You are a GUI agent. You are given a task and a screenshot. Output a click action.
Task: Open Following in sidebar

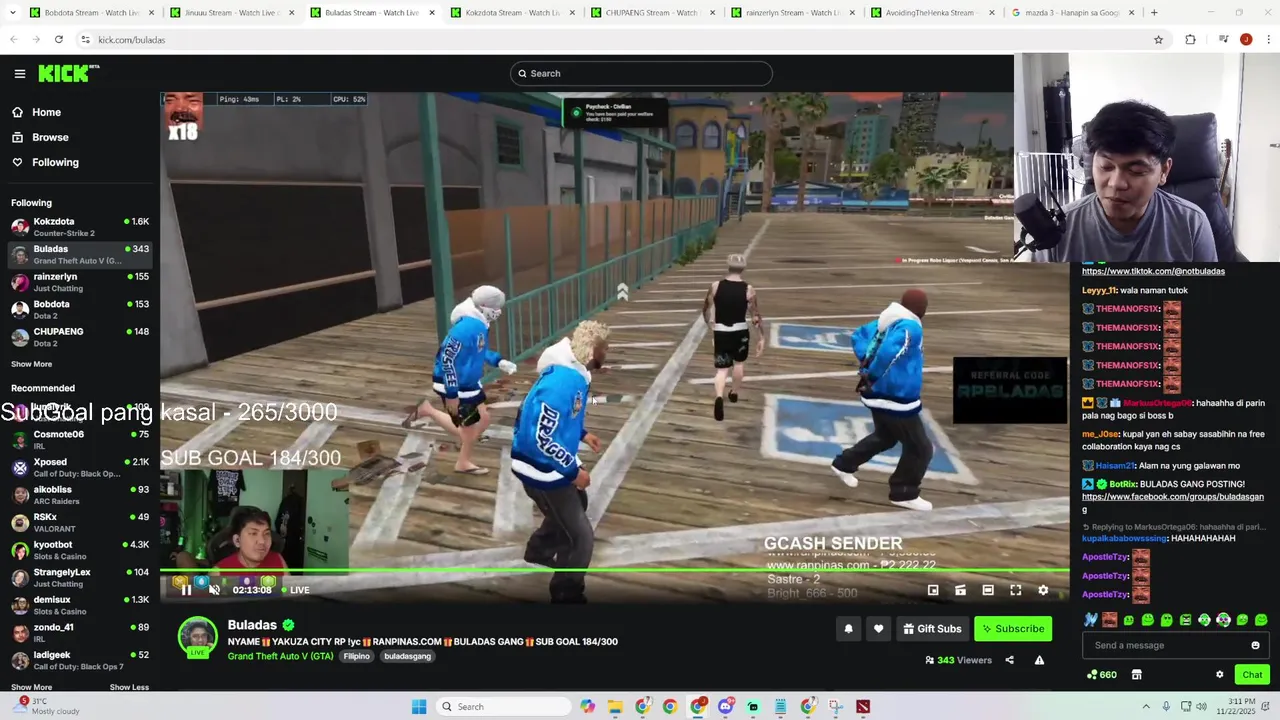45,162
